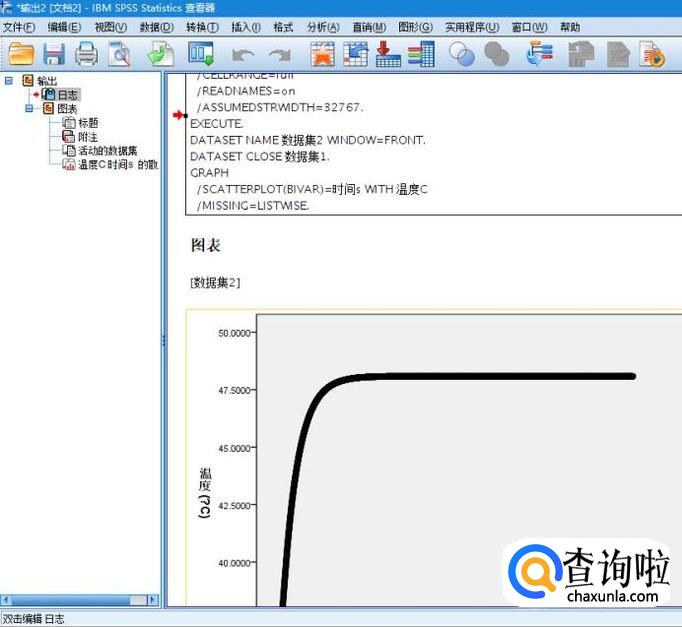Viewport: 682px width, 627px height.
Task: Open the 视图(V) menu
Action: [110, 27]
